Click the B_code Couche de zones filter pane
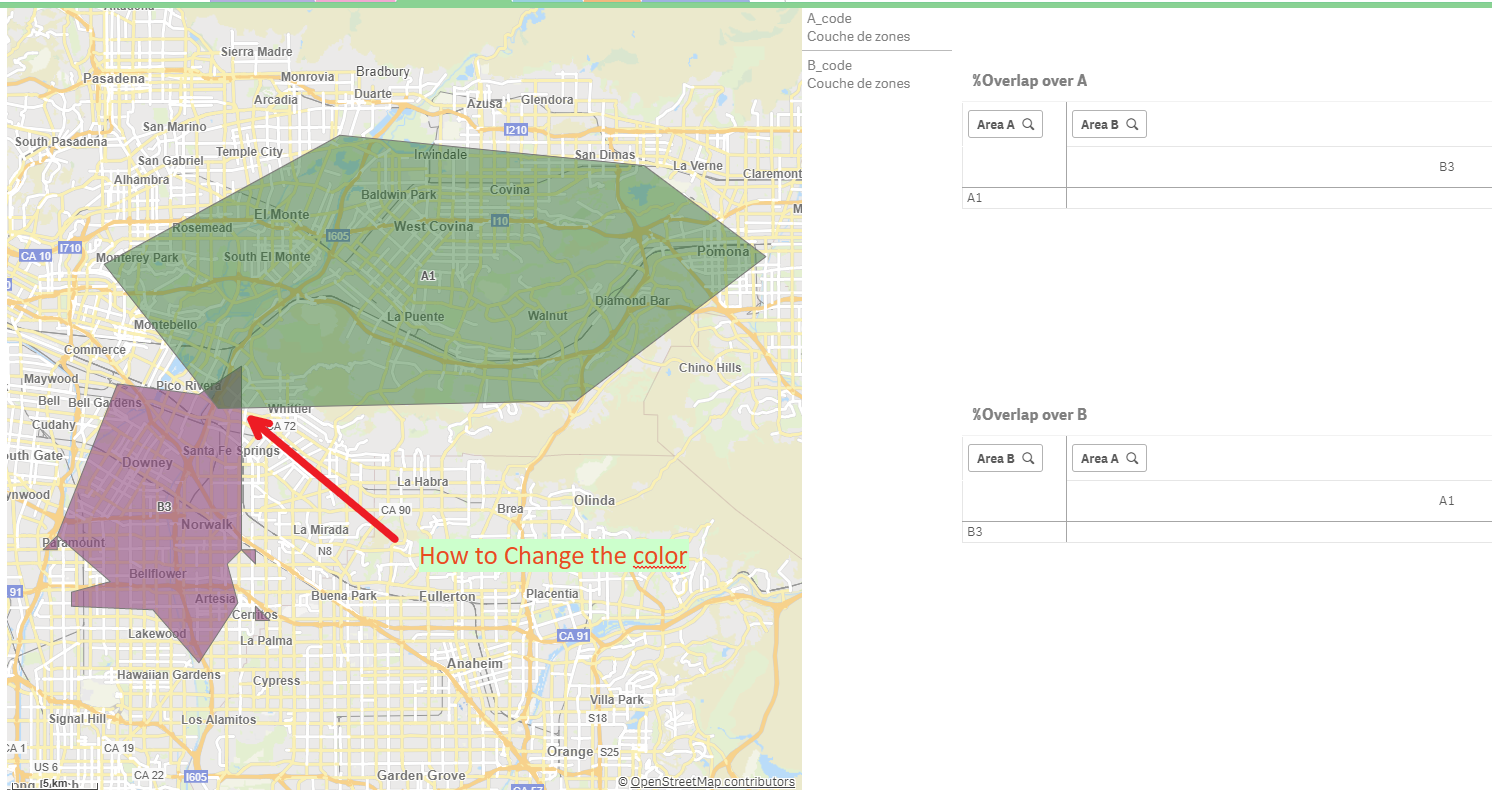Viewport: 1492px width, 790px height. click(x=877, y=74)
